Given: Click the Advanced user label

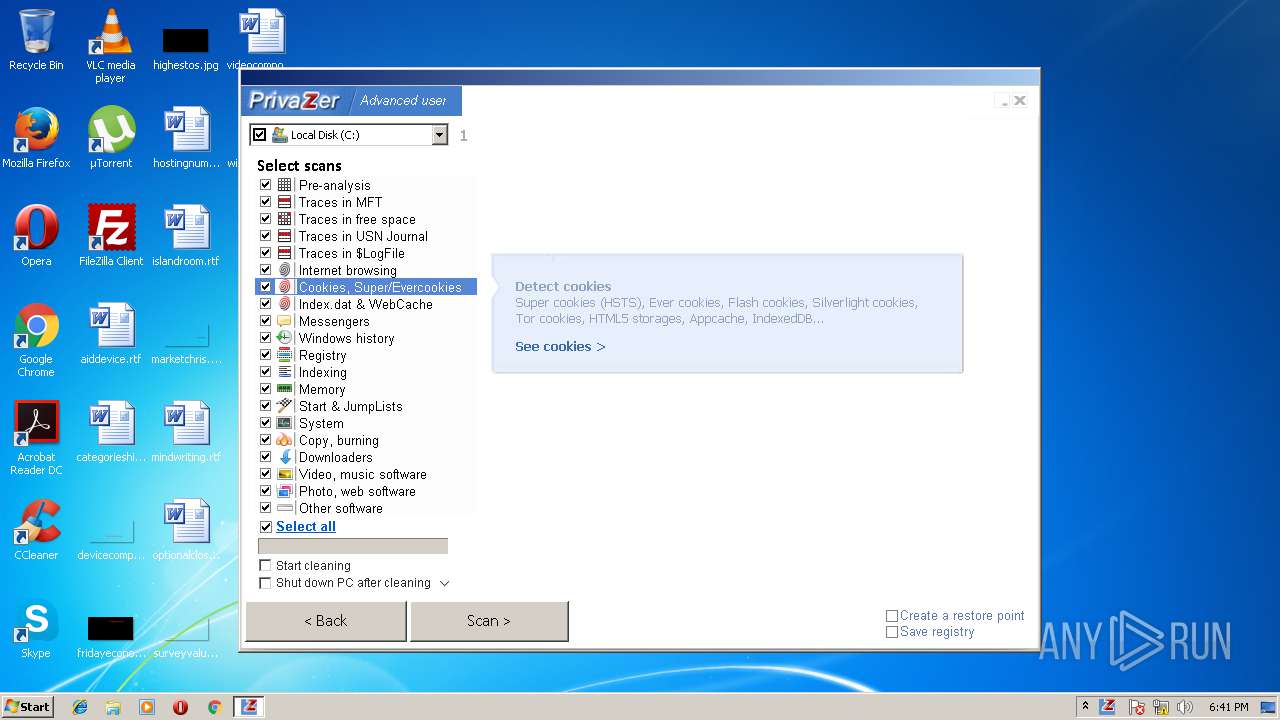Looking at the screenshot, I should click(403, 101).
